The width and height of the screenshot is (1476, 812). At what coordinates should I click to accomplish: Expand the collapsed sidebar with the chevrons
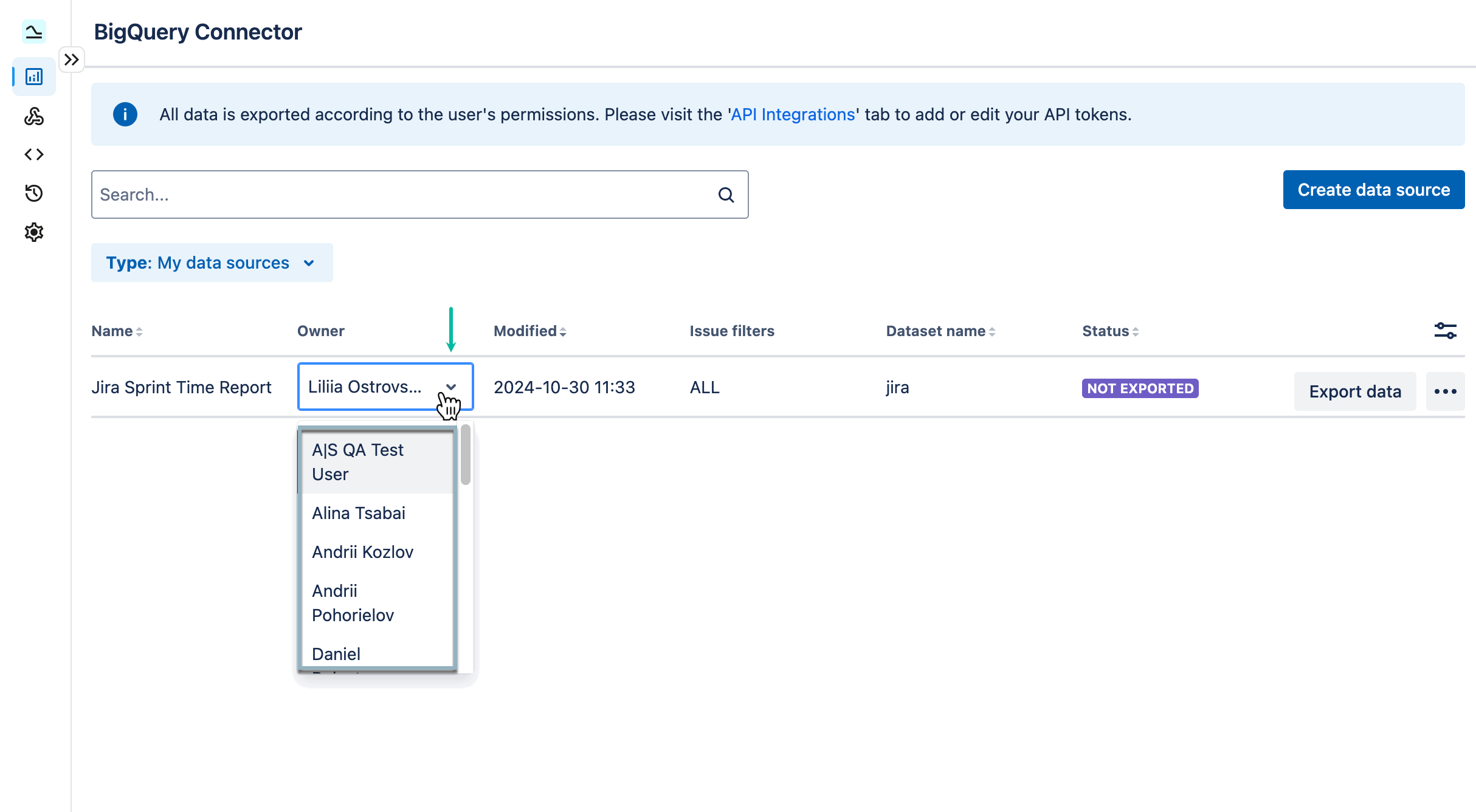point(71,59)
